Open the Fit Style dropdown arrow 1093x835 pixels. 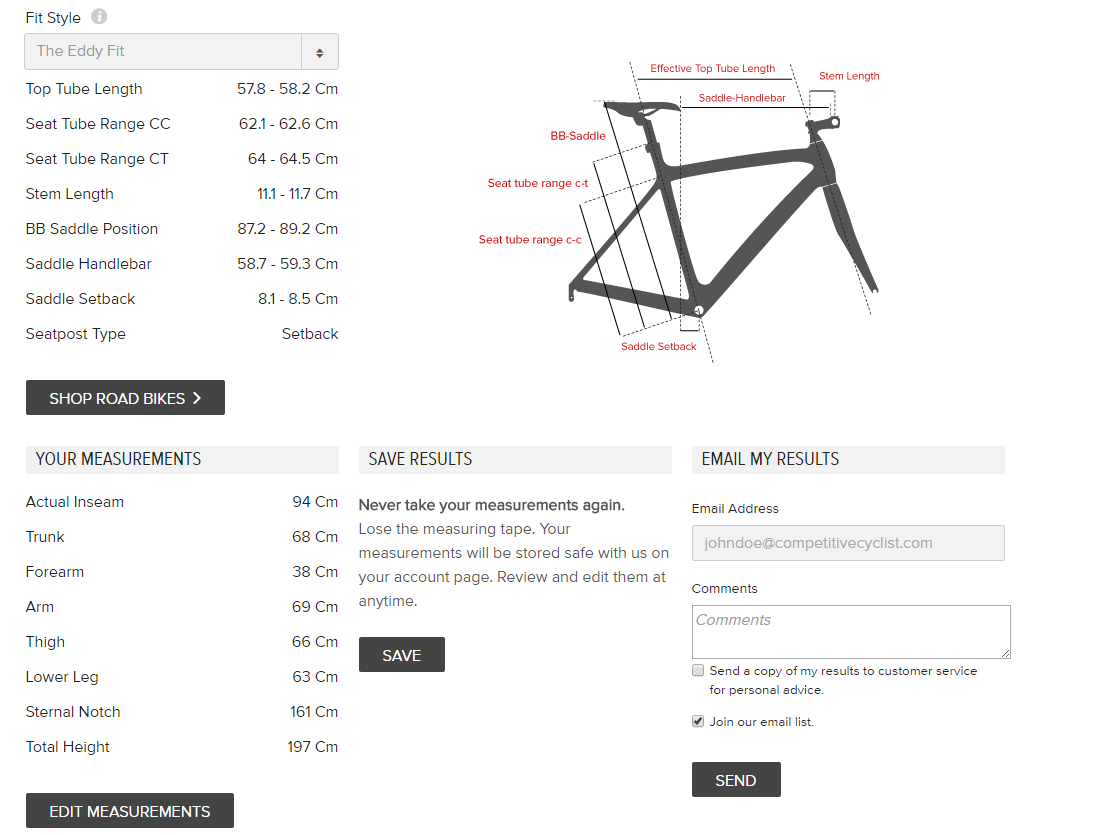319,52
